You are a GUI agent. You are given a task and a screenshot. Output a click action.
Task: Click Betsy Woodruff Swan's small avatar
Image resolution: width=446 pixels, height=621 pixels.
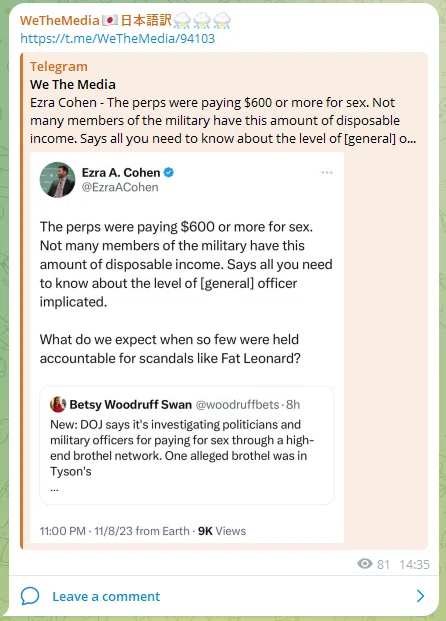tap(58, 404)
